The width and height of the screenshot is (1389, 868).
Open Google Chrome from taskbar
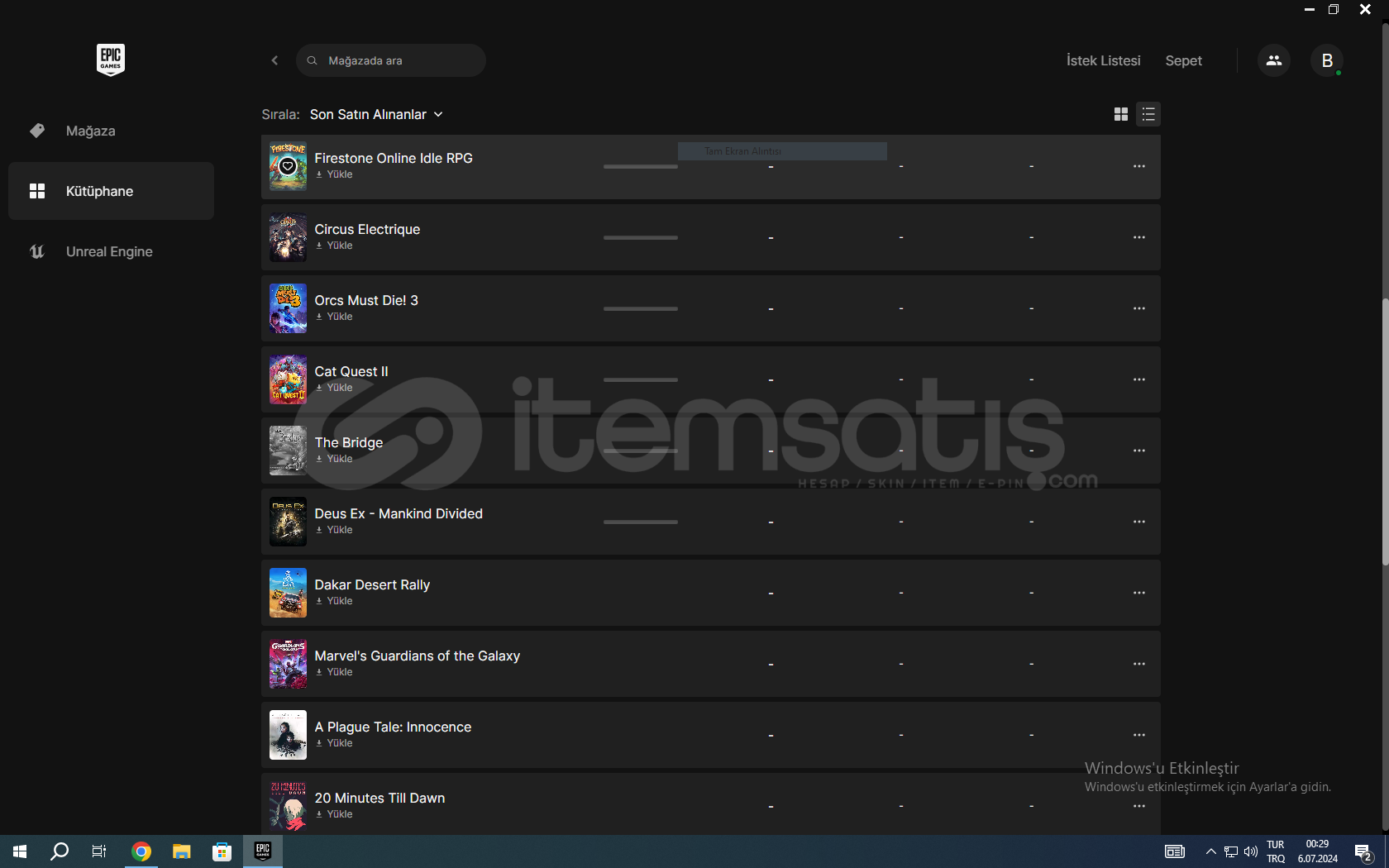click(x=141, y=851)
